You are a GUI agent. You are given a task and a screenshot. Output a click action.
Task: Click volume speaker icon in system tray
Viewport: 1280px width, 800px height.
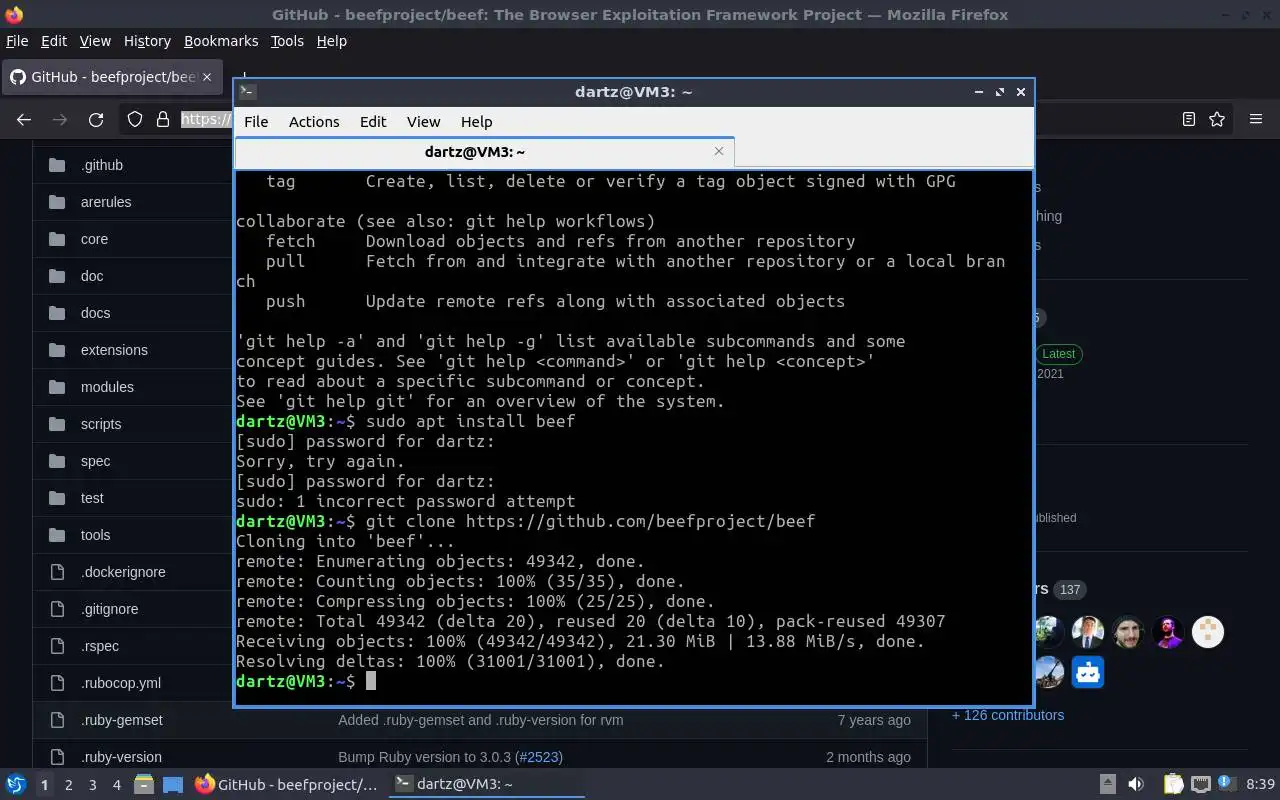coord(1136,785)
